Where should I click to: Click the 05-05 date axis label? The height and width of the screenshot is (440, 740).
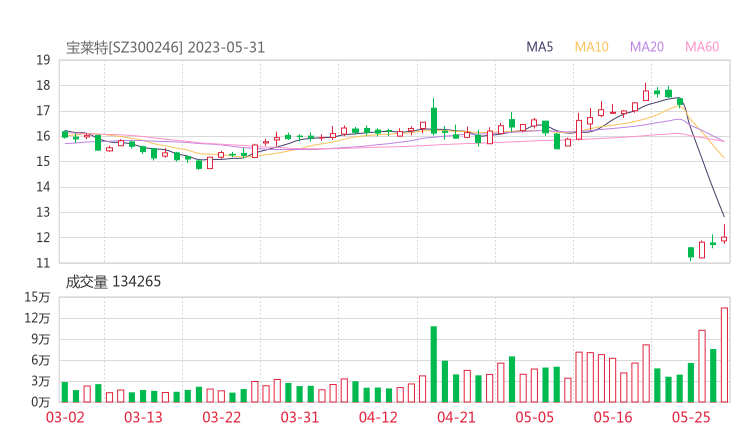click(x=535, y=417)
